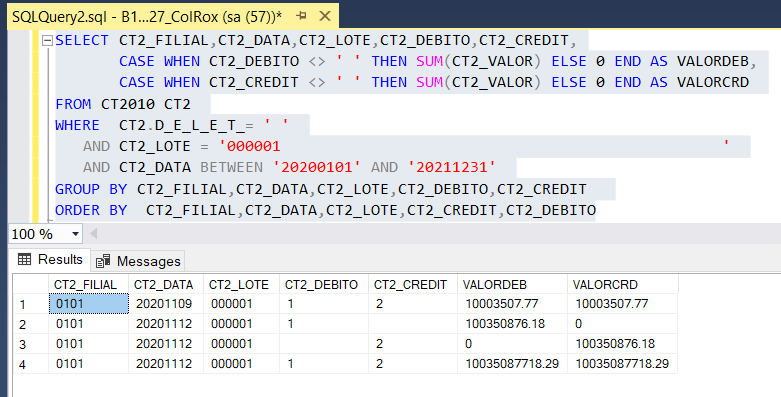The height and width of the screenshot is (397, 781).
Task: Click row 2 VALORCRD cell with 0
Action: point(623,324)
